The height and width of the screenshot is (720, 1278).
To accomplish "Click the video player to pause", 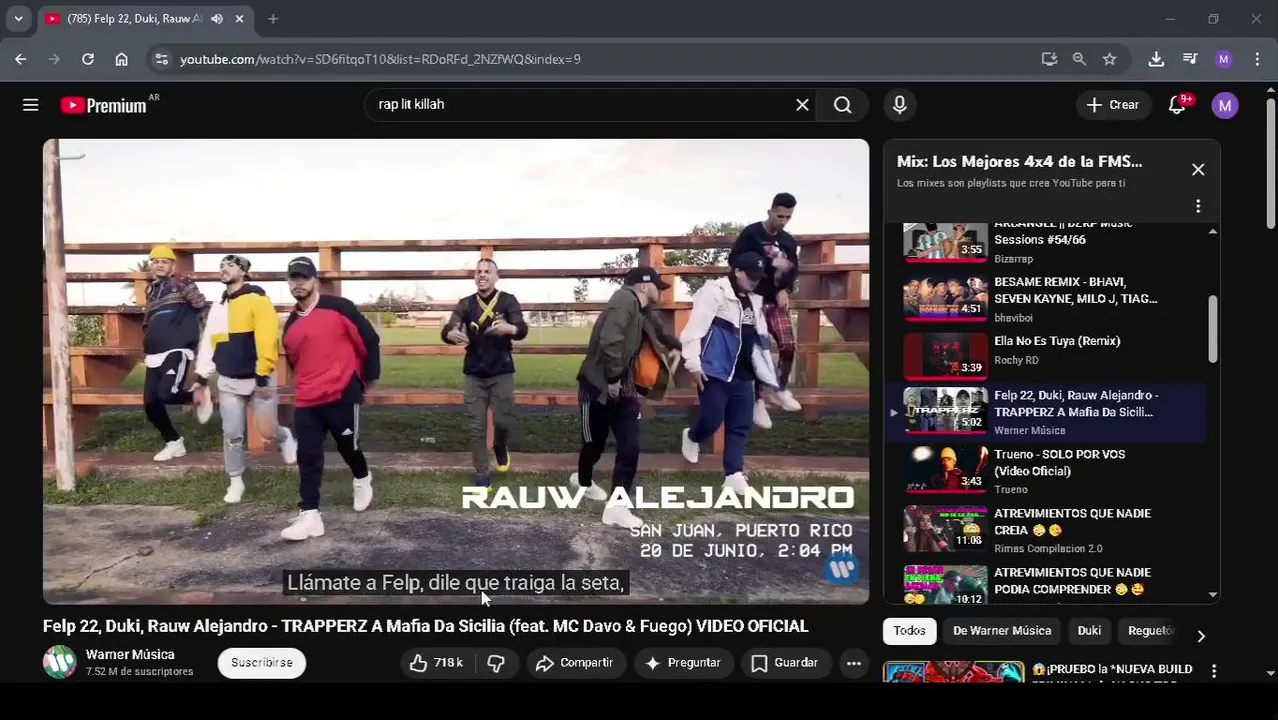I will pyautogui.click(x=456, y=371).
